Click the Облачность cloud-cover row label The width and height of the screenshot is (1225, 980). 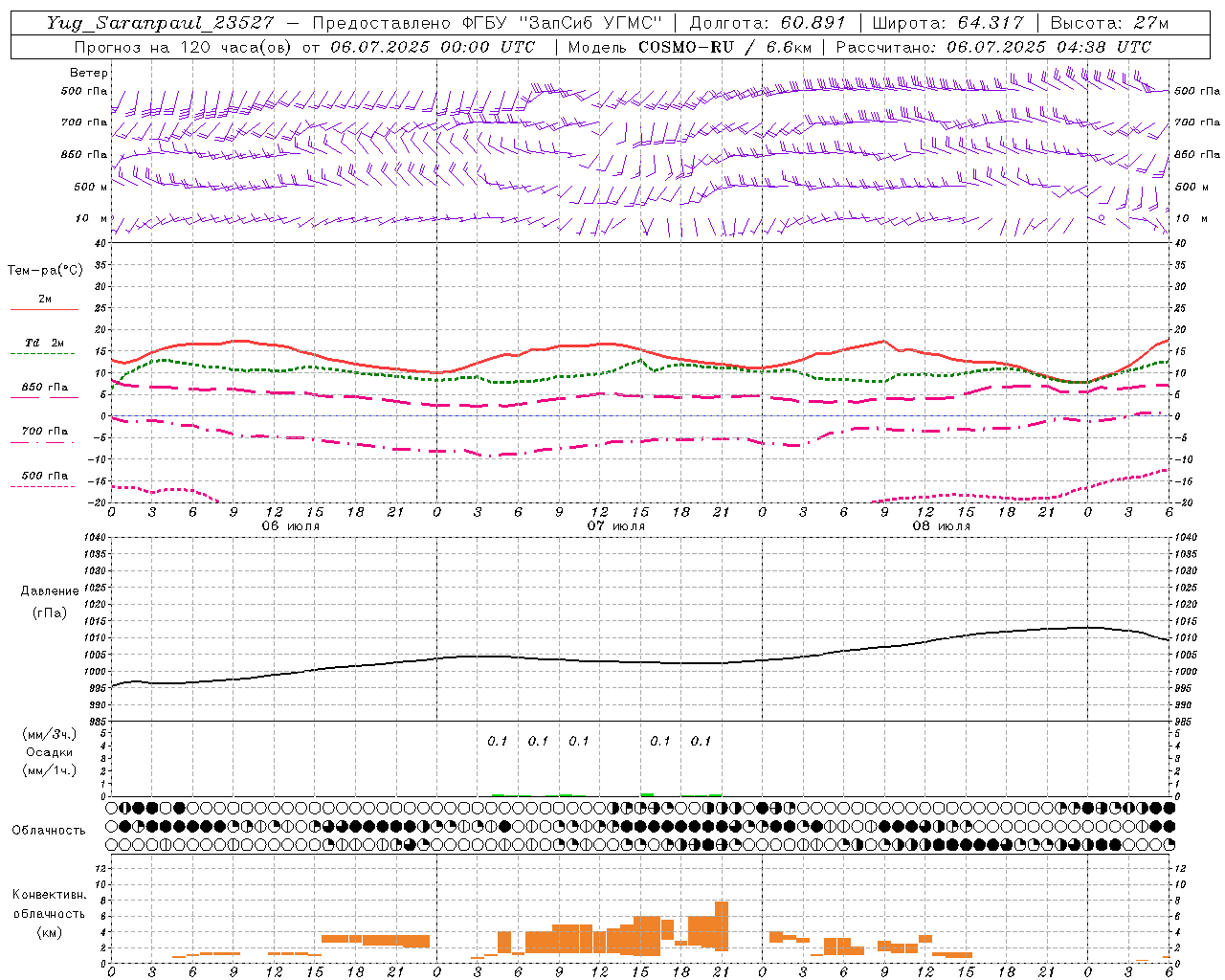coord(49,831)
